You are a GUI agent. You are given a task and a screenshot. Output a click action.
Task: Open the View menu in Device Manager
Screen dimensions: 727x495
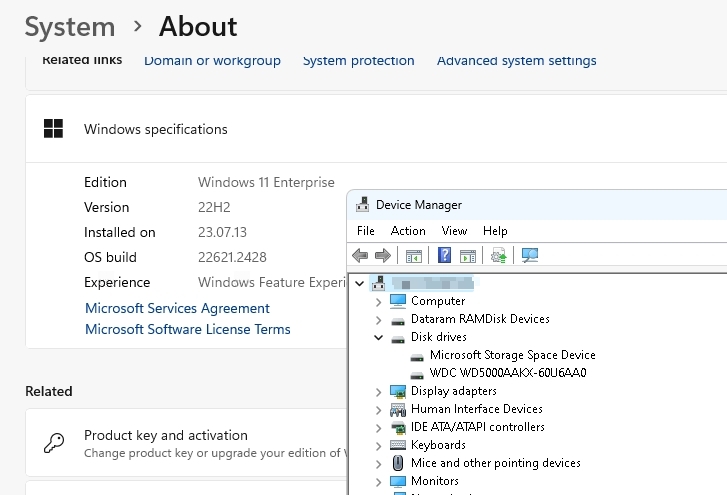(454, 231)
